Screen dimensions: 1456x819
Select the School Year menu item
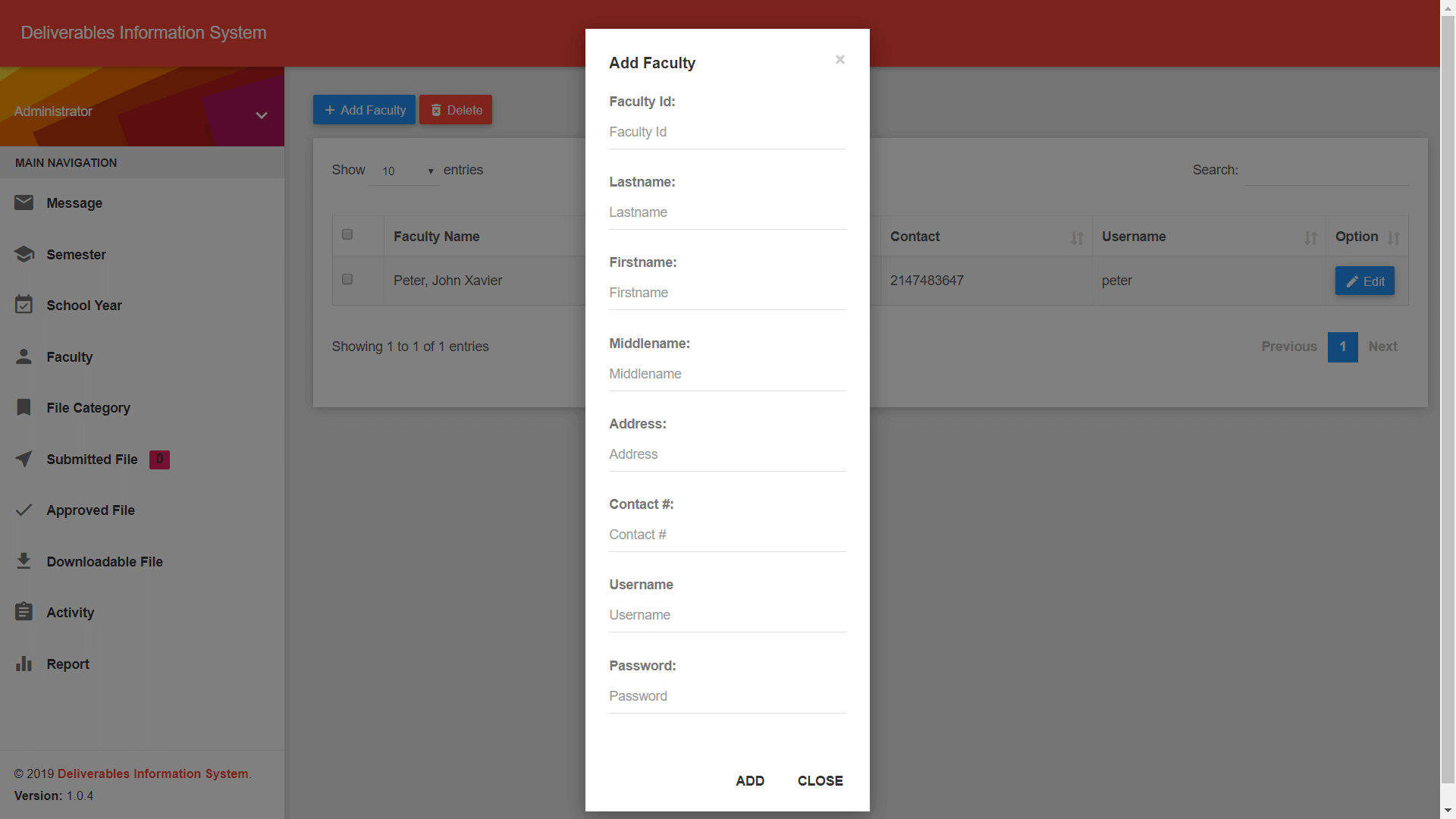[84, 305]
